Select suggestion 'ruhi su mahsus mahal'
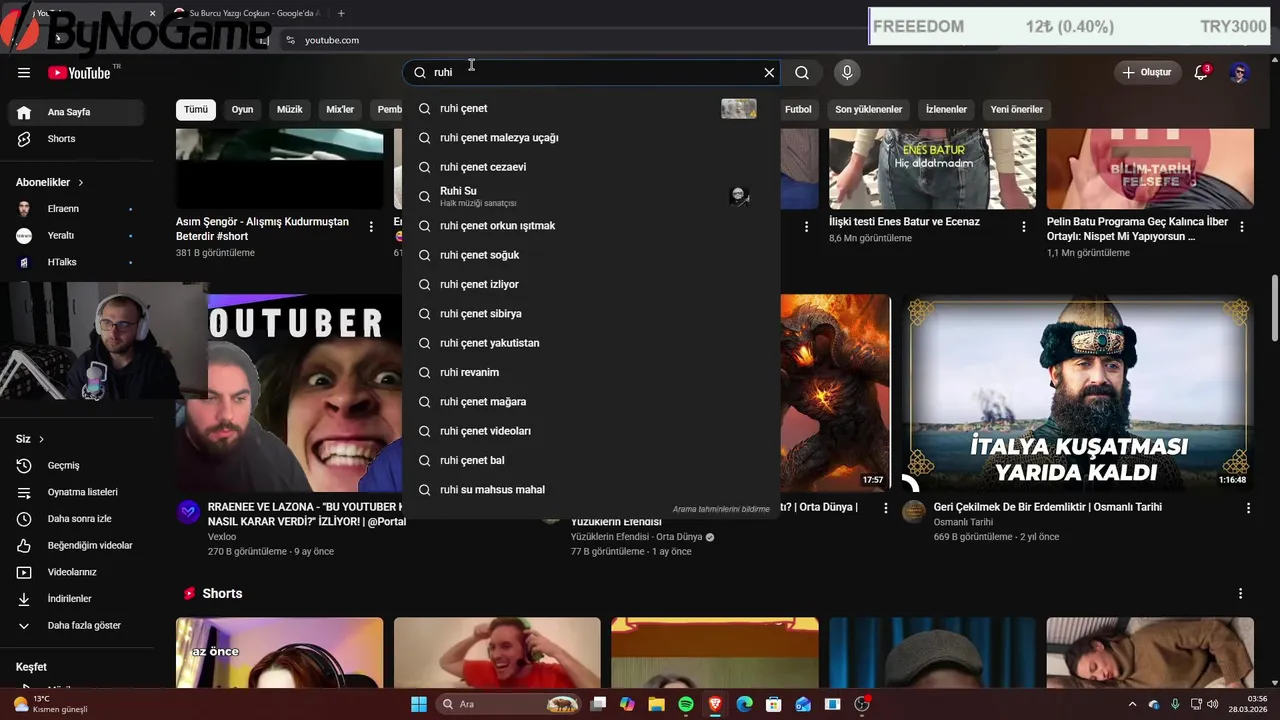This screenshot has height=720, width=1280. pos(590,489)
